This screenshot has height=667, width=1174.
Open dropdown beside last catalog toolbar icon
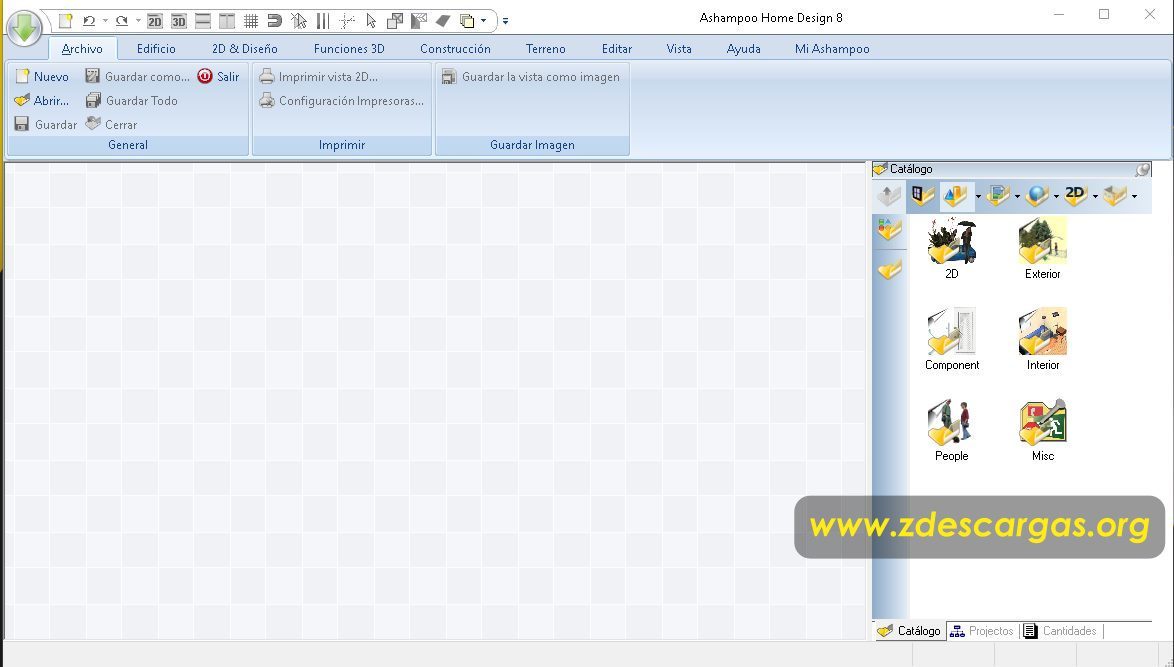[x=1135, y=197]
